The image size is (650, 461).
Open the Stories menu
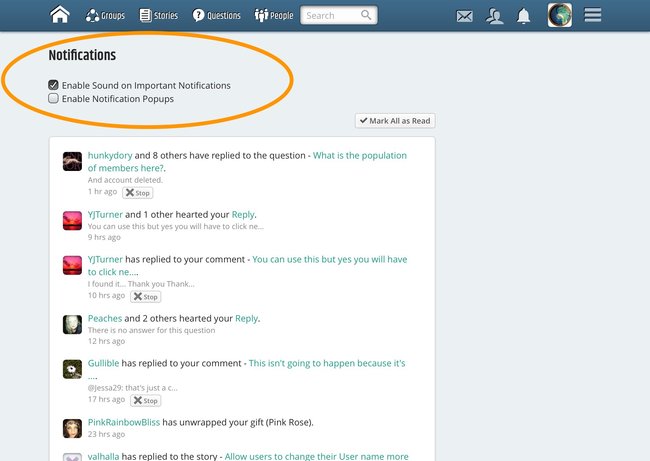(160, 16)
